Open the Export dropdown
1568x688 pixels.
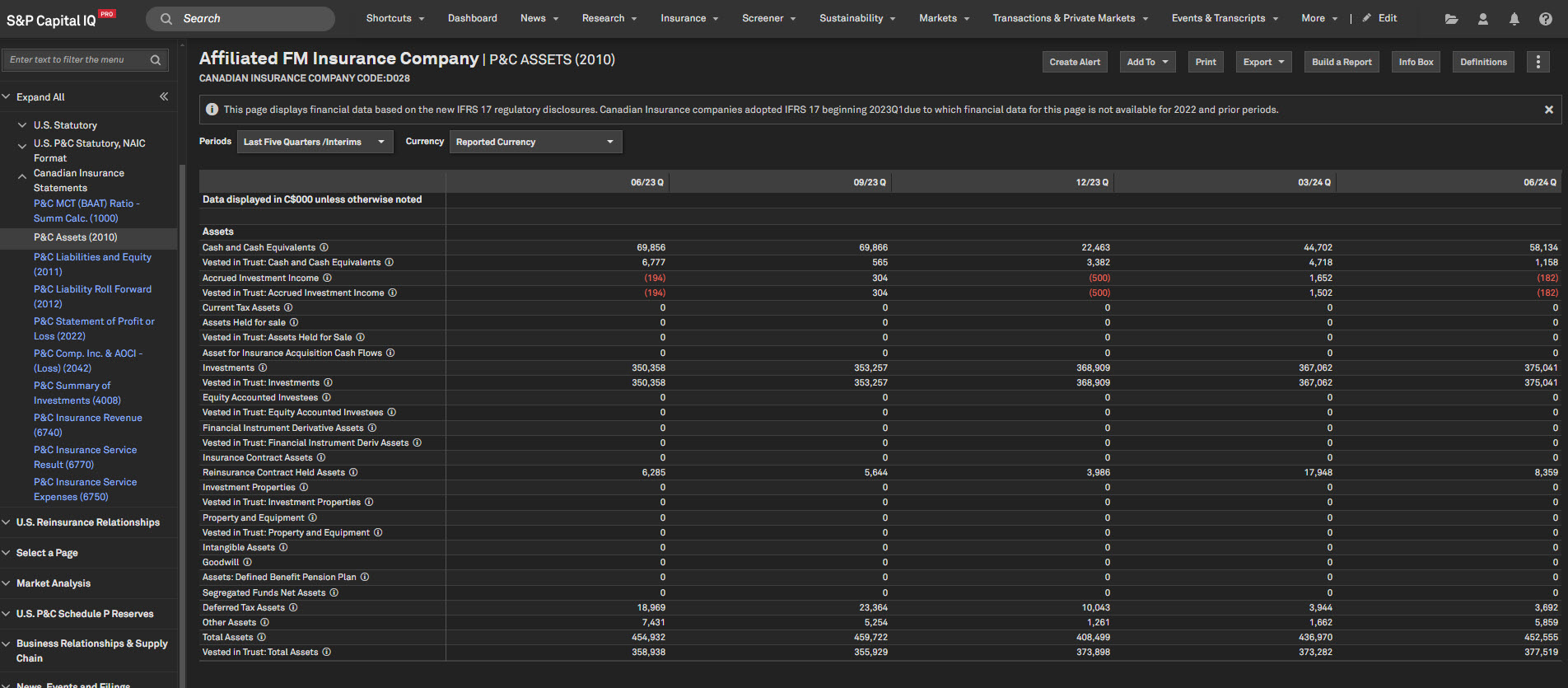pos(1263,62)
